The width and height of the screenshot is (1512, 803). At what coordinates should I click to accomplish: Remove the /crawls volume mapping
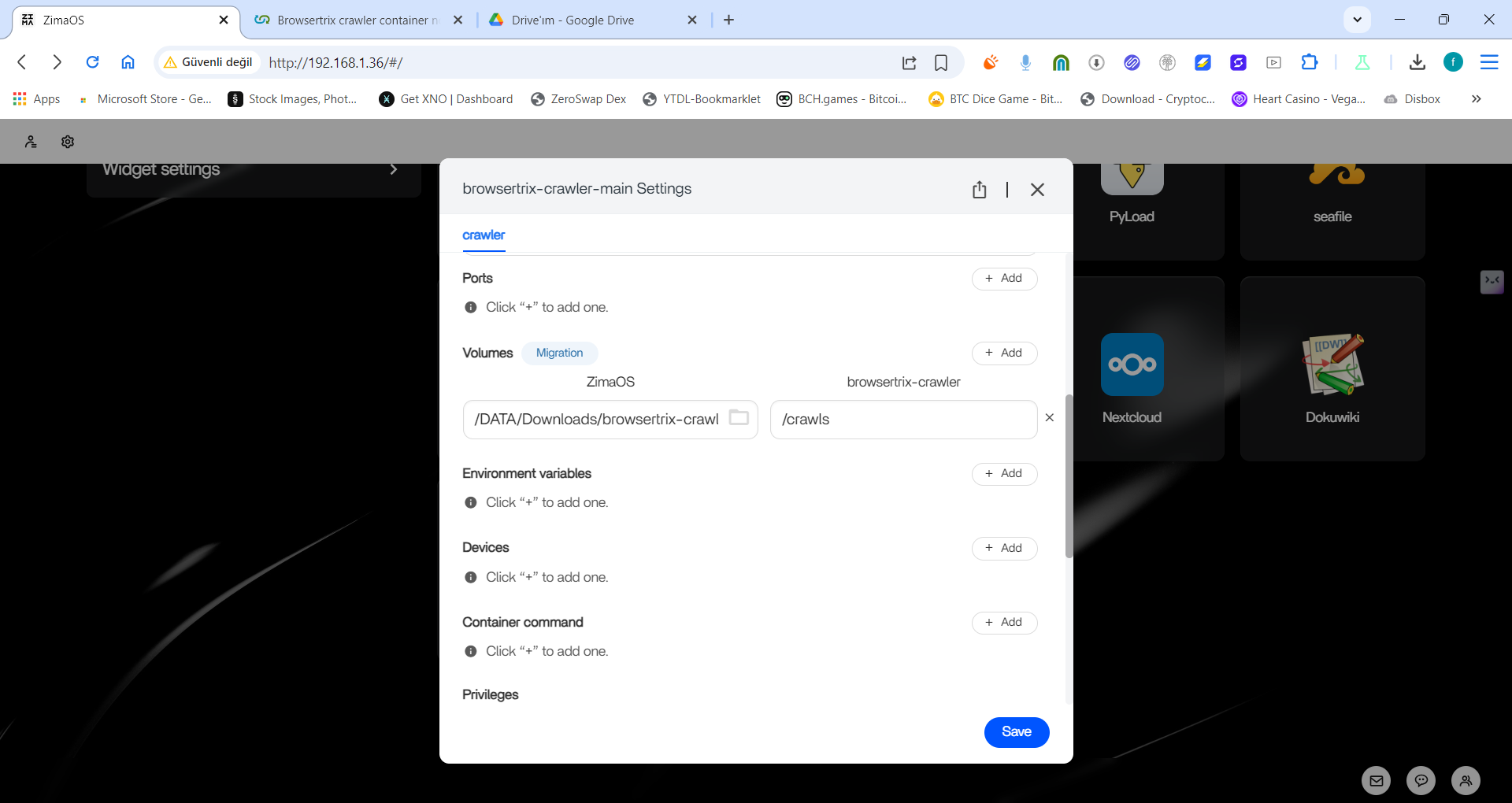click(1049, 418)
